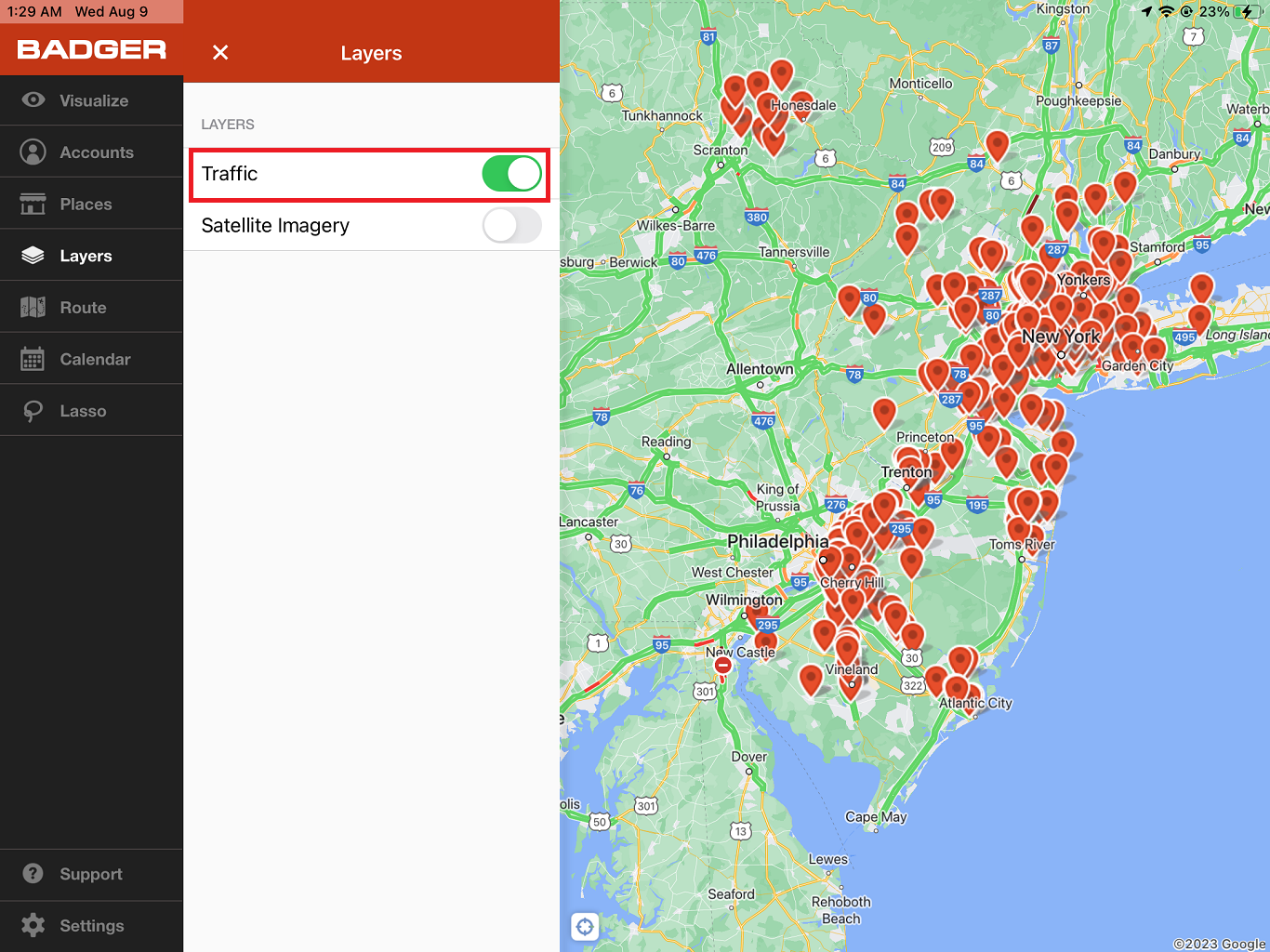Image resolution: width=1270 pixels, height=952 pixels.
Task: Select the Lasso menu item
Action: 91,411
